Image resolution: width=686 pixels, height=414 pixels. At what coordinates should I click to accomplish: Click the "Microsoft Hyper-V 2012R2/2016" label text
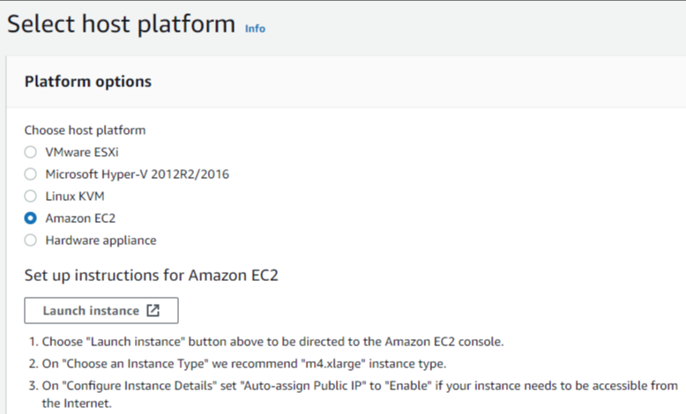click(137, 174)
